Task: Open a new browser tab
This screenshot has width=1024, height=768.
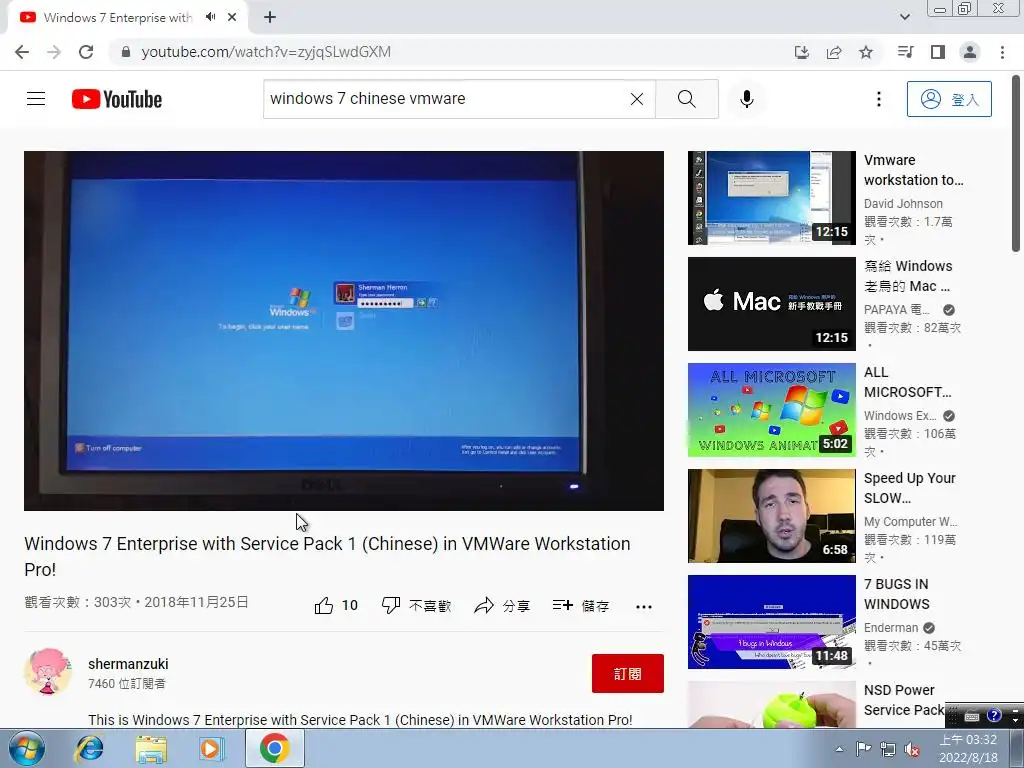Action: point(270,17)
